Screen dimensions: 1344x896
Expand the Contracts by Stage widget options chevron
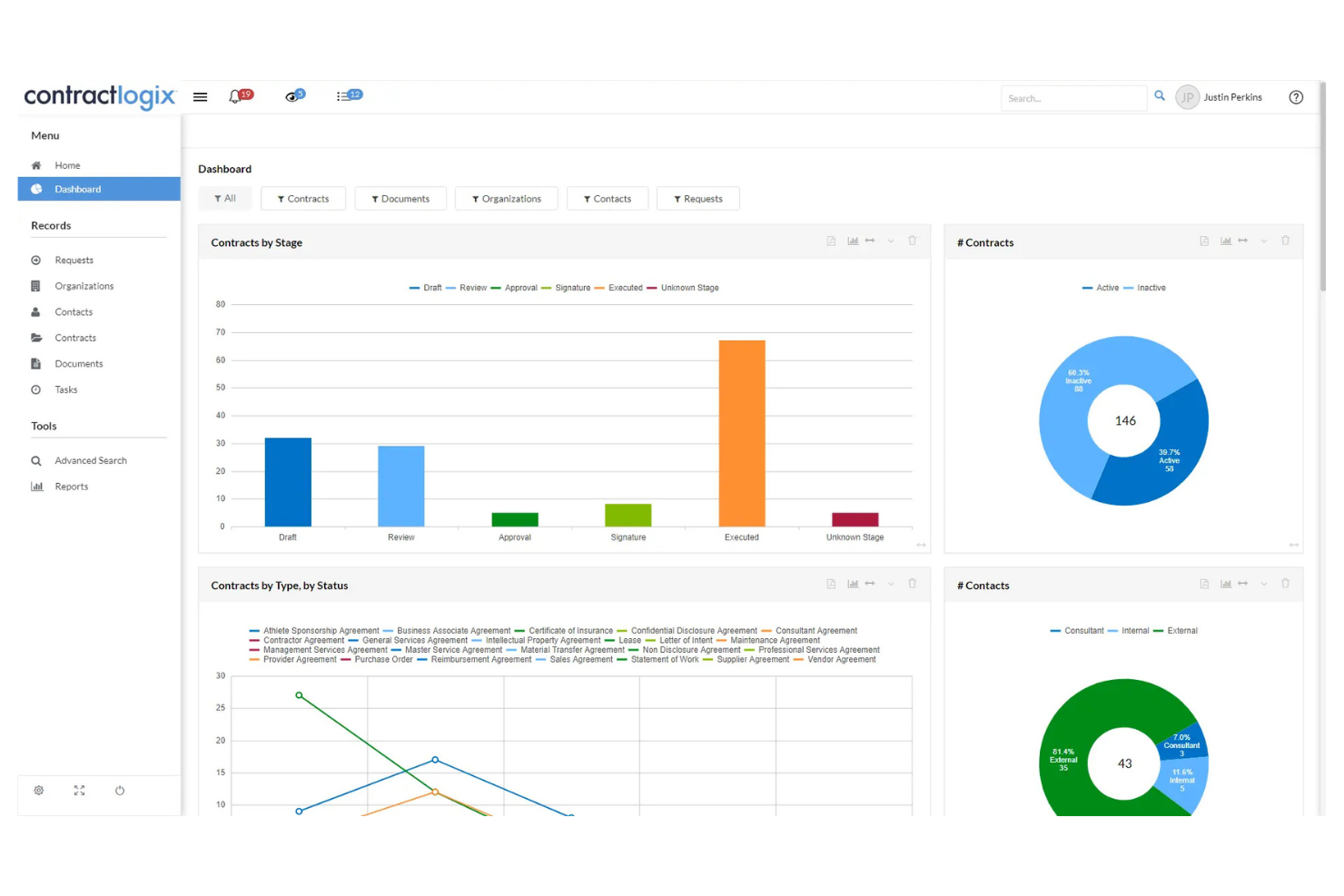(891, 241)
